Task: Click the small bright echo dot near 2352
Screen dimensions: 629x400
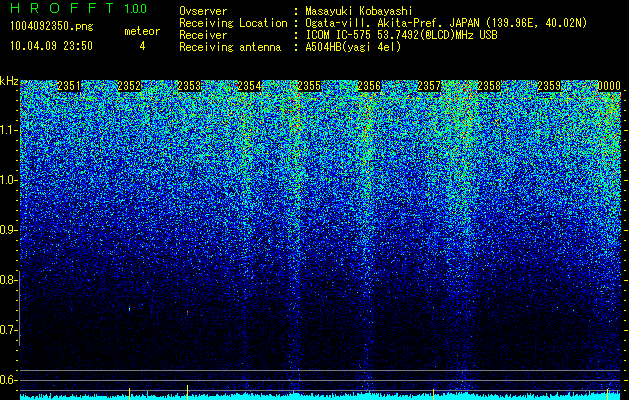Action: pos(130,309)
